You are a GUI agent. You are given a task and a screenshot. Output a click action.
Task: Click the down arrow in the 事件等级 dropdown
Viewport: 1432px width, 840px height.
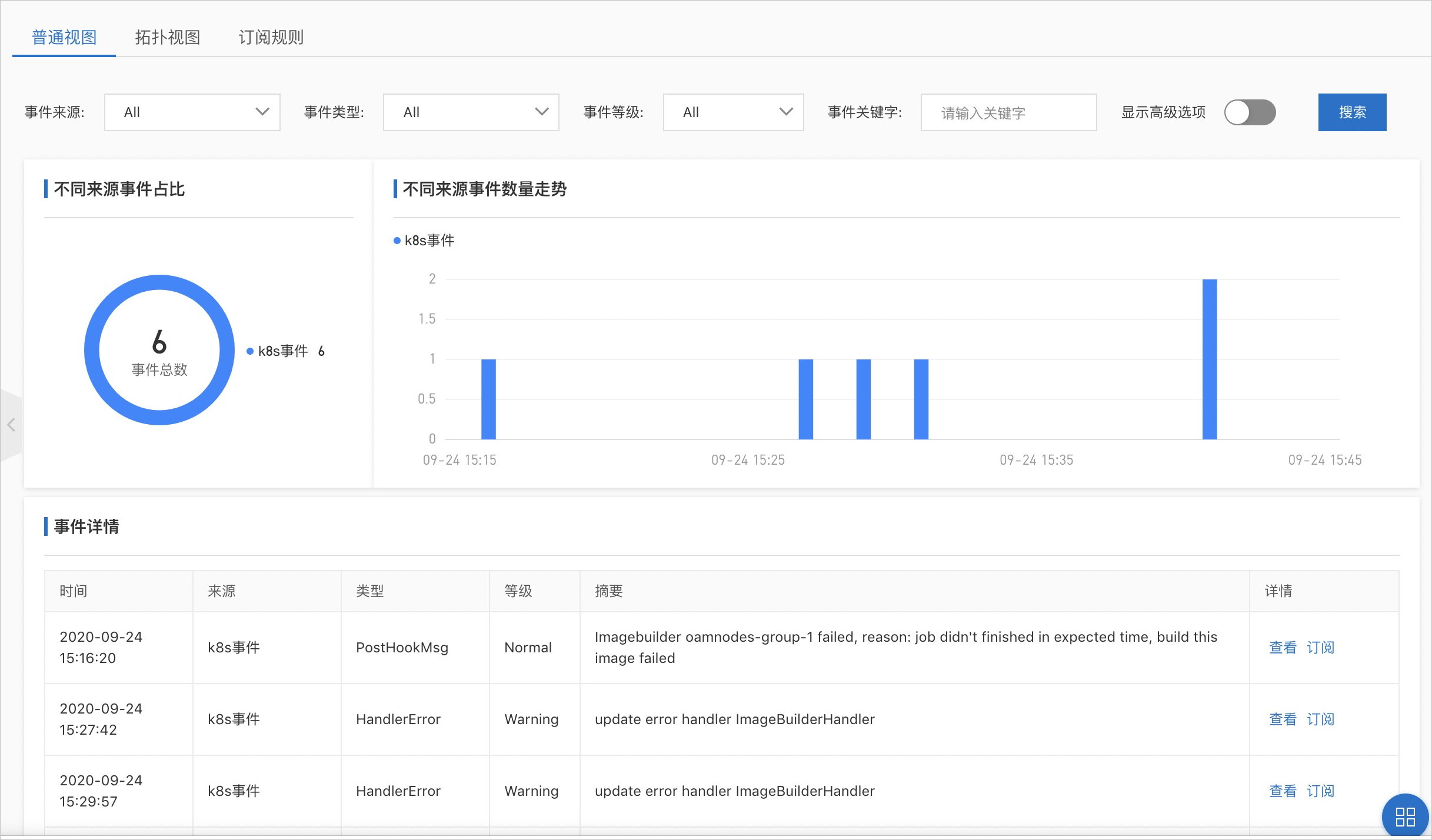pyautogui.click(x=786, y=112)
